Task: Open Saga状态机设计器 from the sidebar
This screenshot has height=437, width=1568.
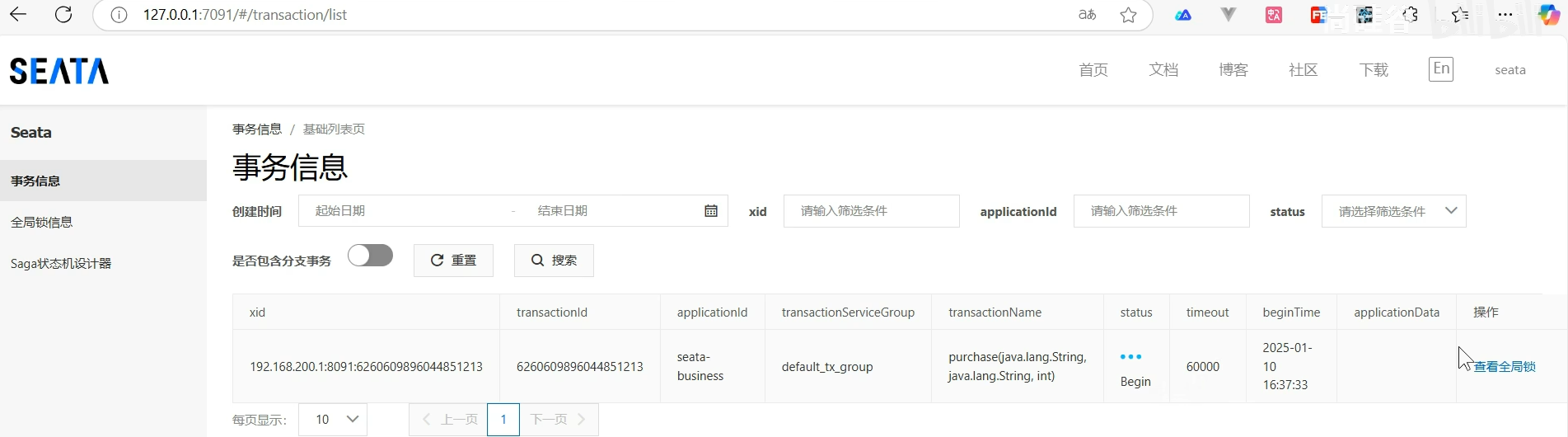Action: [x=103, y=263]
